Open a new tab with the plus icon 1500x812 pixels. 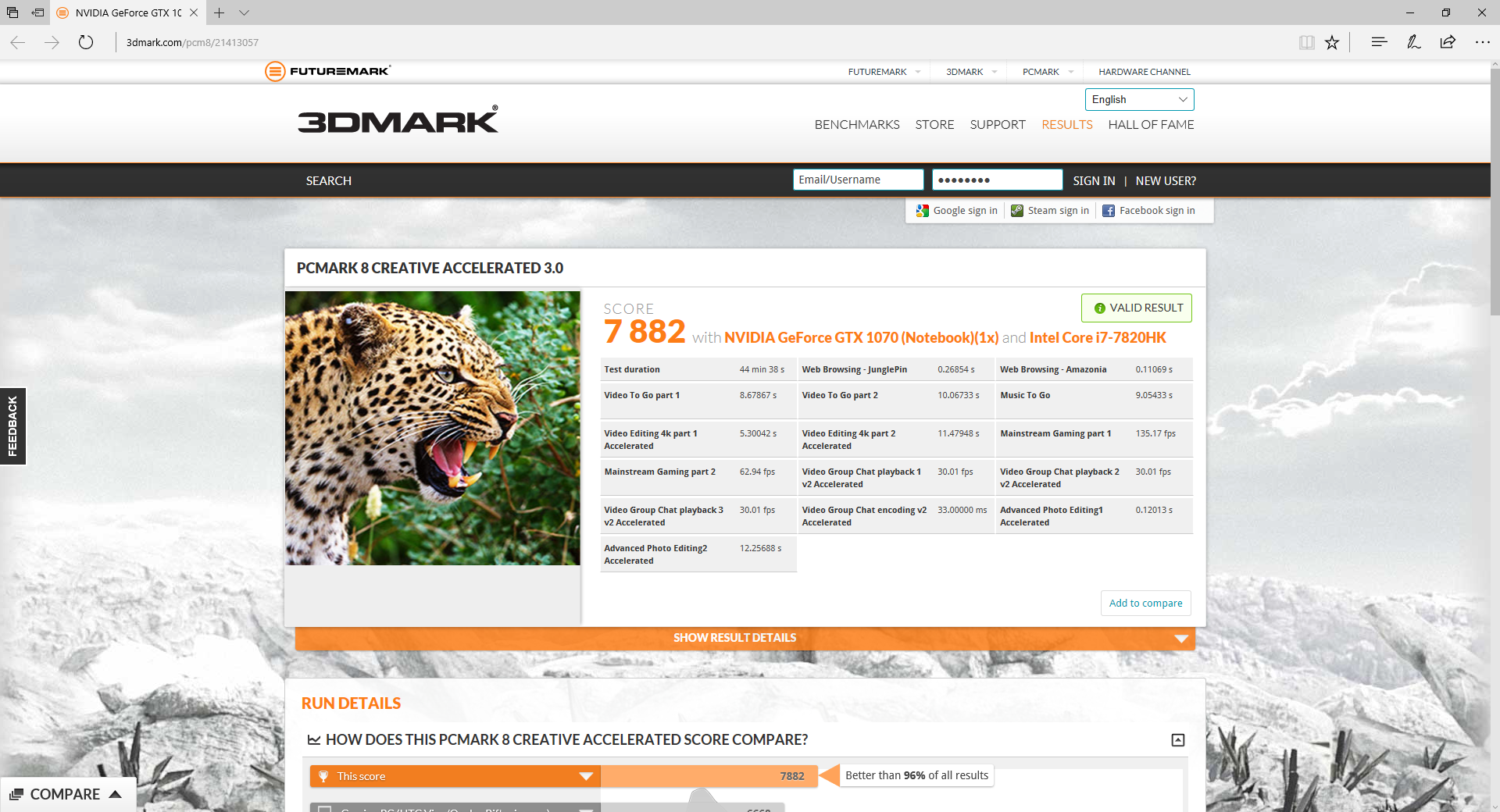tap(220, 12)
